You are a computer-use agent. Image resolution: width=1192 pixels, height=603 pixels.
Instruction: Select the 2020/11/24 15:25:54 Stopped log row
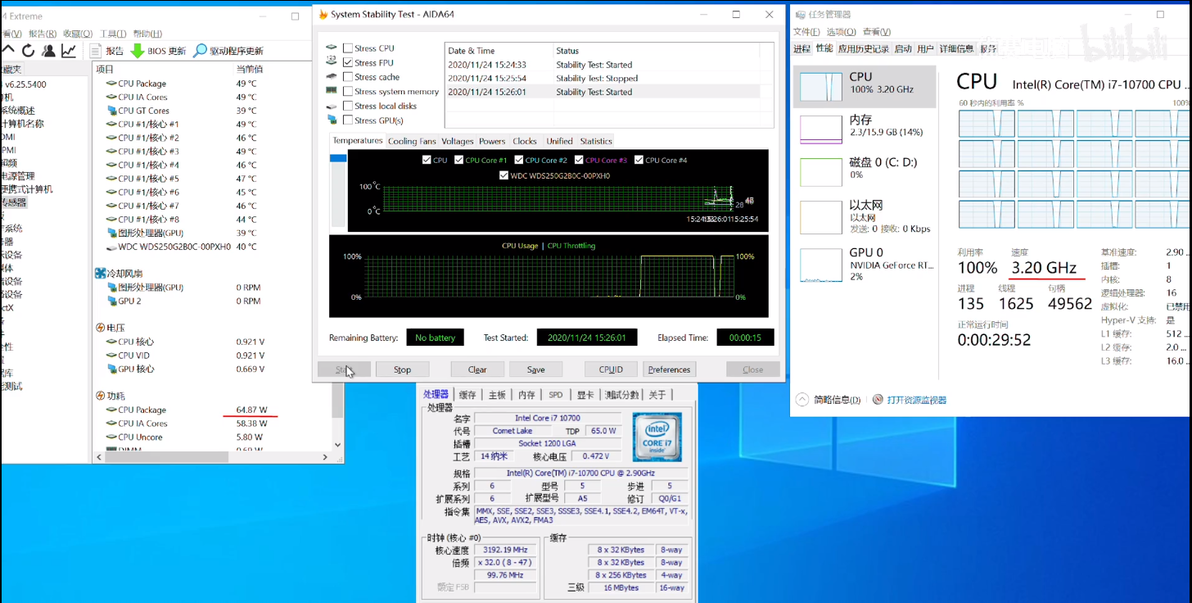point(601,78)
